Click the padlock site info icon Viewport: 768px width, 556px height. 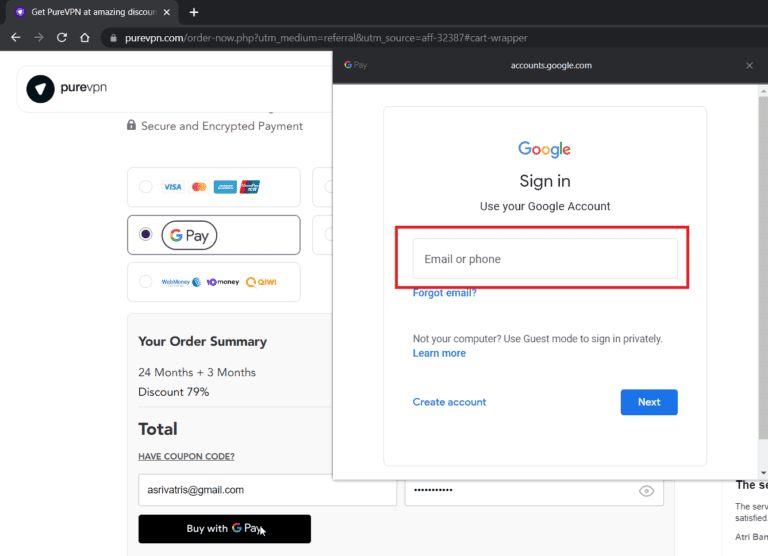tap(113, 38)
